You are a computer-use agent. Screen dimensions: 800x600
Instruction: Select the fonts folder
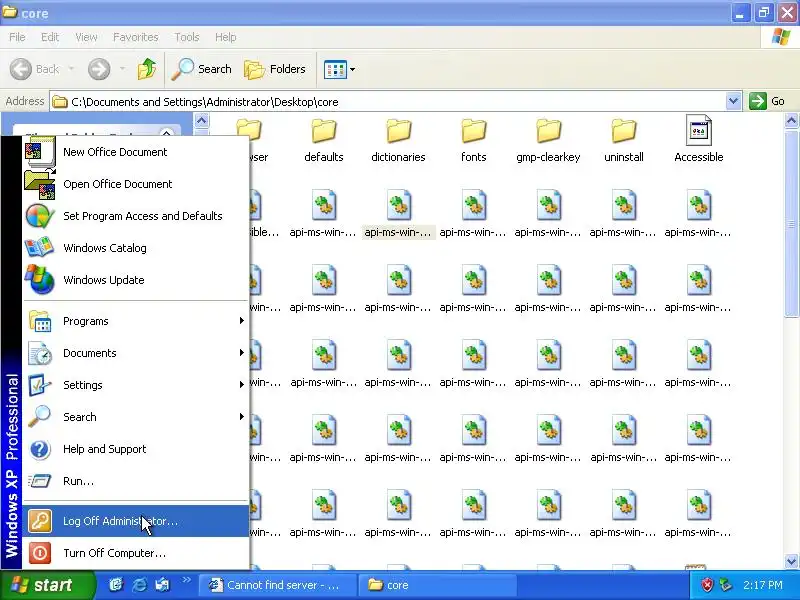coord(473,141)
